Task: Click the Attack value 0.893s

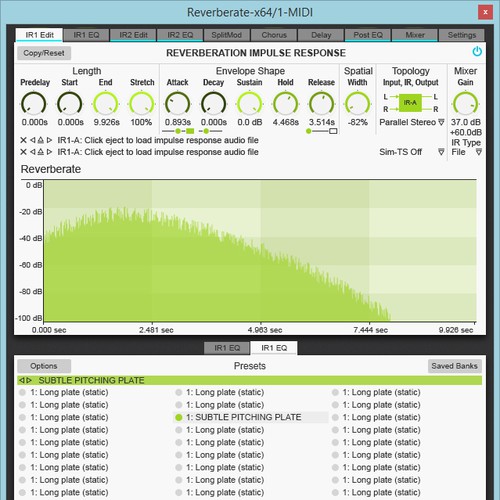Action: (x=178, y=122)
